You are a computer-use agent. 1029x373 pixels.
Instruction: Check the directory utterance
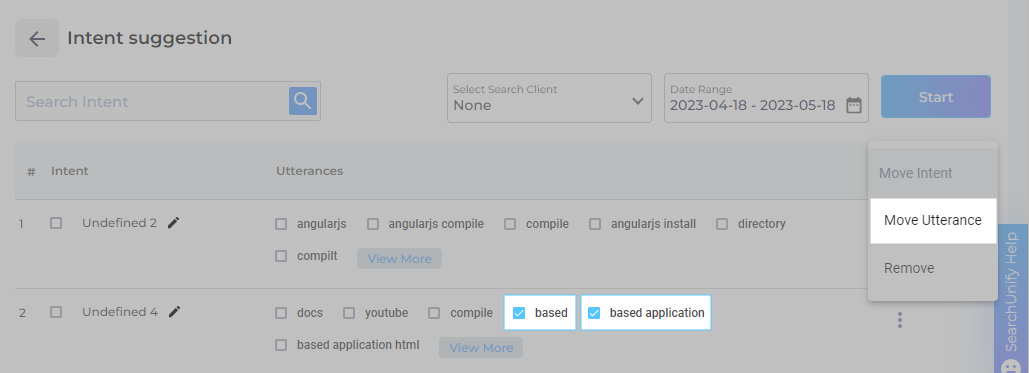click(x=722, y=224)
